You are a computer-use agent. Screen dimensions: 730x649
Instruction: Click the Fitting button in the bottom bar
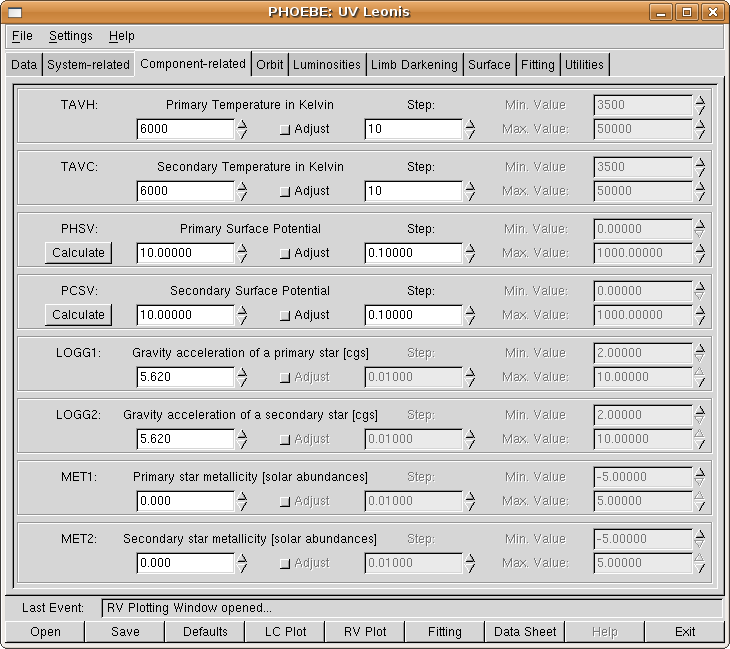coord(445,631)
